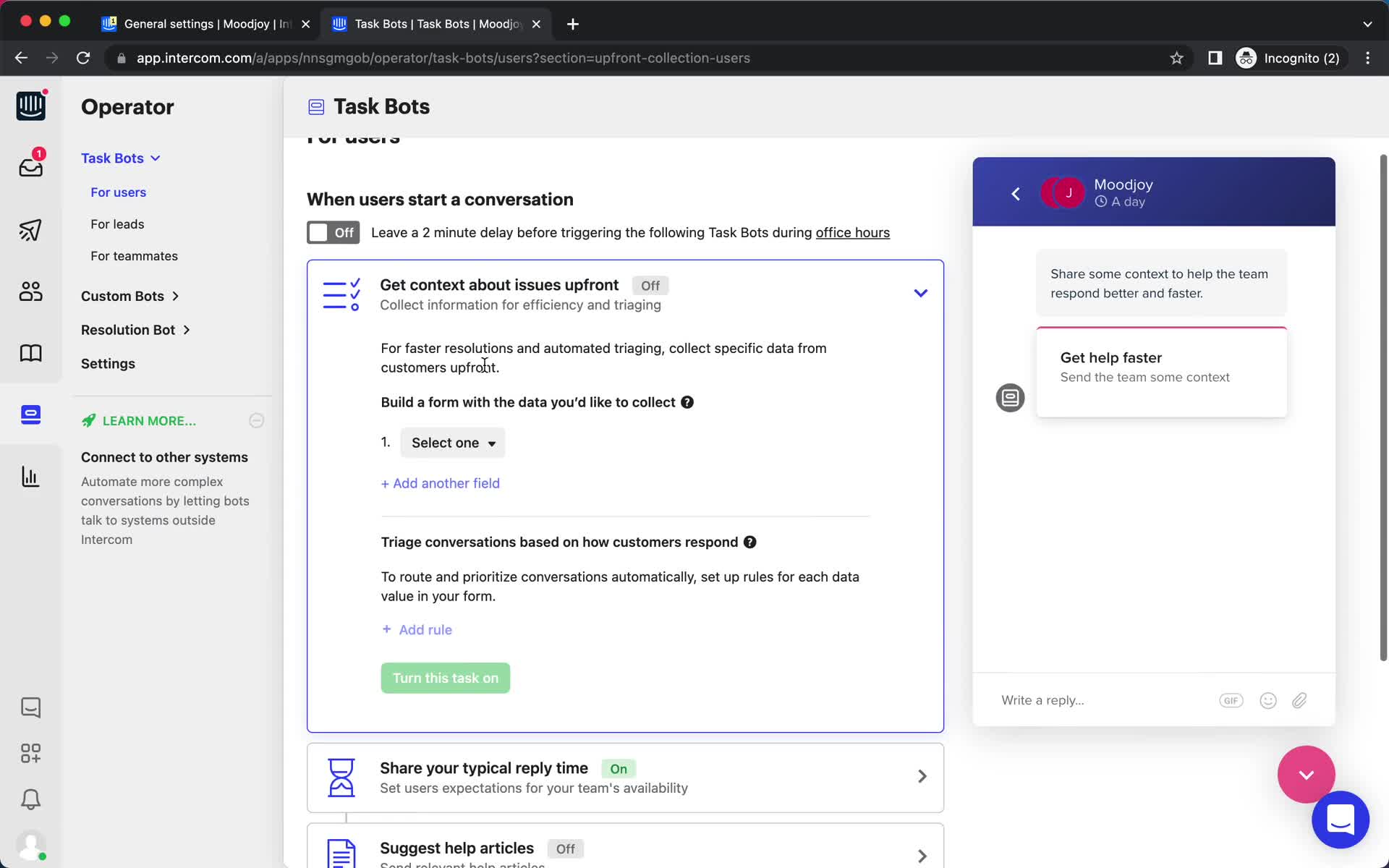The height and width of the screenshot is (868, 1389).
Task: Close the General settings tab
Action: pyautogui.click(x=305, y=24)
